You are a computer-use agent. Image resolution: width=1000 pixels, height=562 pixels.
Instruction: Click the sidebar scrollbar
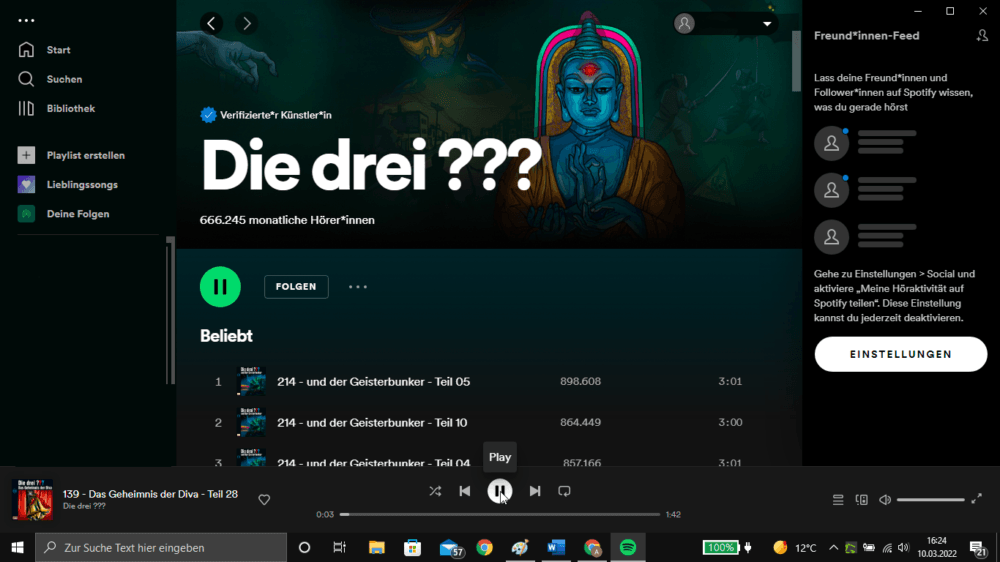tap(170, 311)
